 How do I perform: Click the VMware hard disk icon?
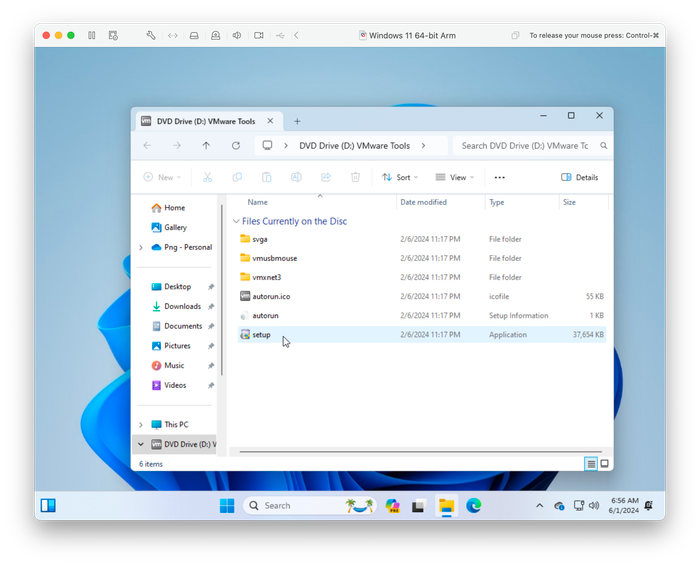click(x=194, y=35)
